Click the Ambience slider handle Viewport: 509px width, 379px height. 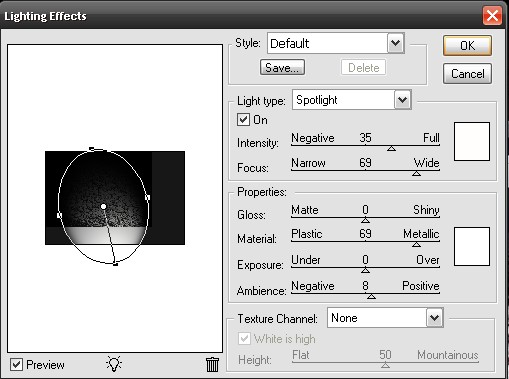371,296
